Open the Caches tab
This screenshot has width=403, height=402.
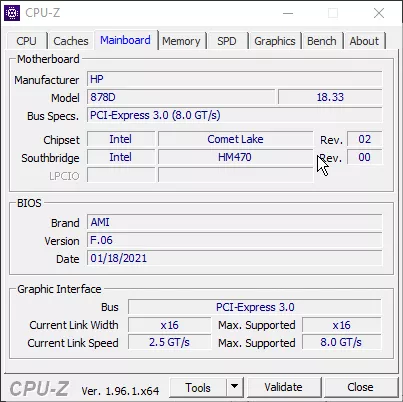(71, 41)
